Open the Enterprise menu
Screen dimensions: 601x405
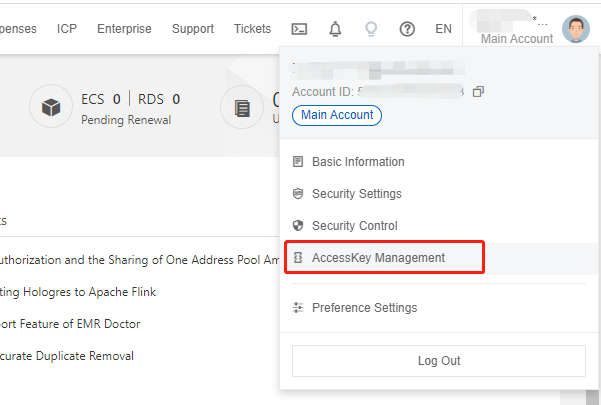(x=125, y=29)
